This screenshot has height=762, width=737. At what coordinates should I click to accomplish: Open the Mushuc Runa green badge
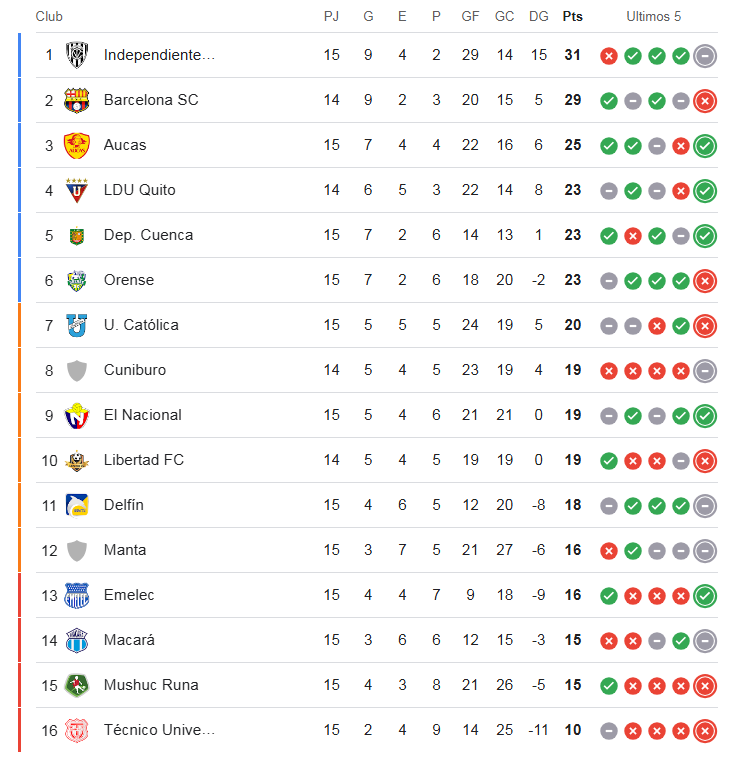(77, 685)
